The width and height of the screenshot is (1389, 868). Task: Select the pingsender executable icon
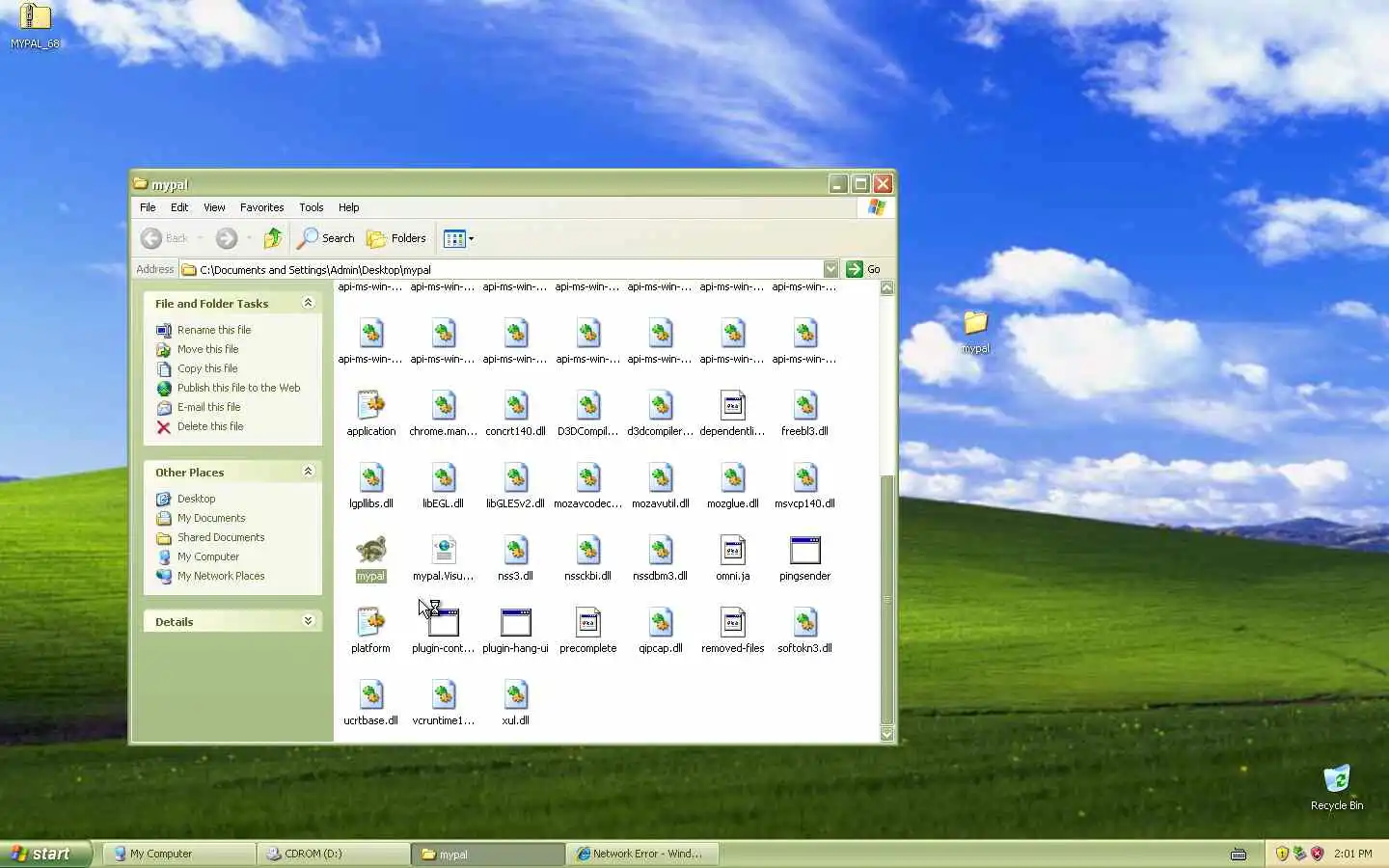(804, 551)
